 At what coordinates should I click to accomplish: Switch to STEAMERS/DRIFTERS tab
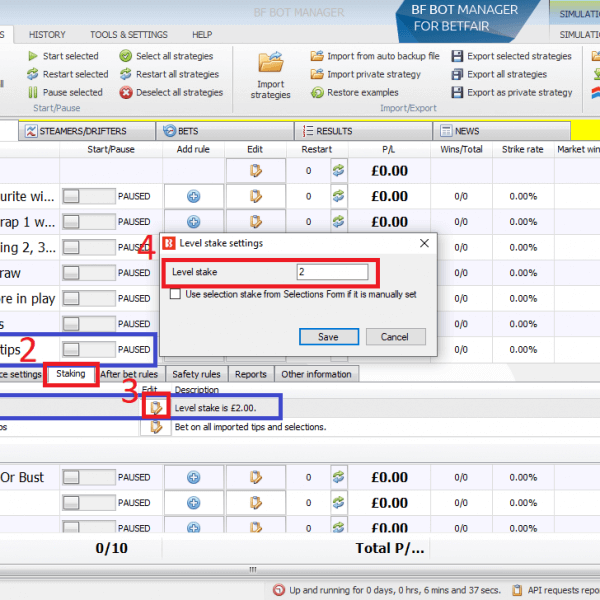[x=87, y=131]
